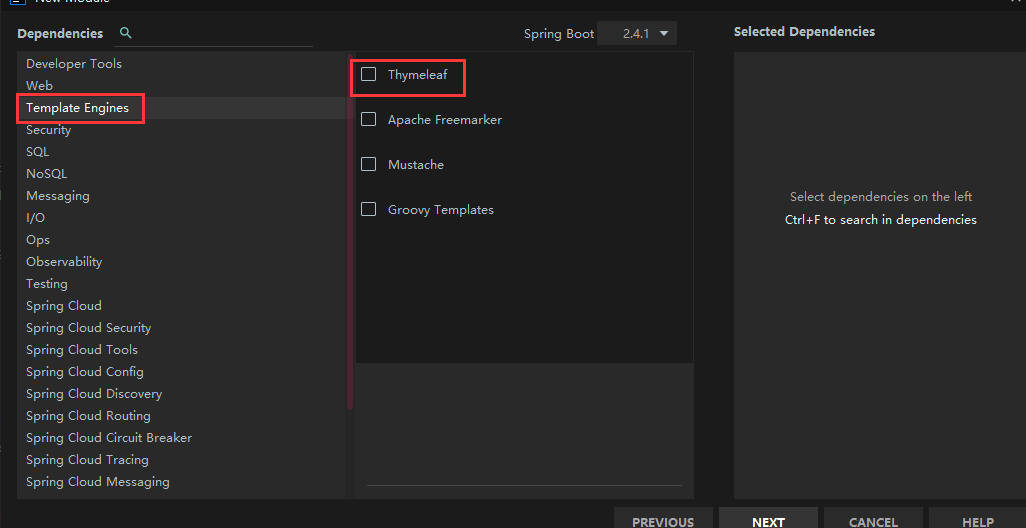Open the Spring Cloud Config category
This screenshot has height=528, width=1026.
85,372
